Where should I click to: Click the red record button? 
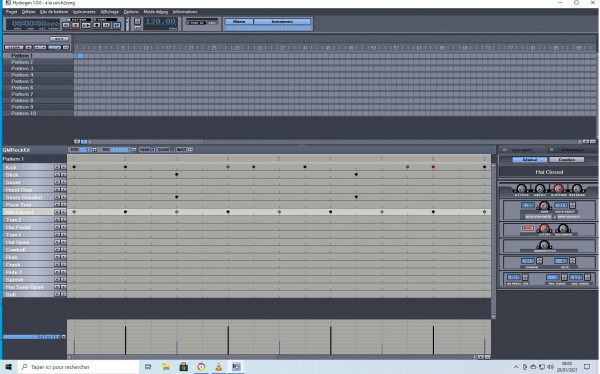coord(76,25)
